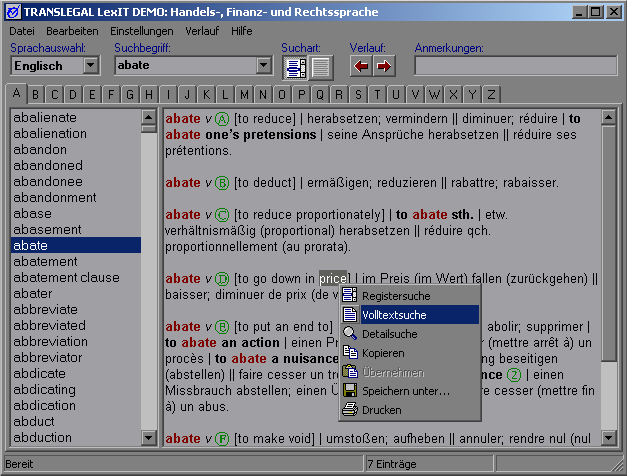This screenshot has width=627, height=476.
Task: Switch to letter tab T
Action: [x=377, y=95]
